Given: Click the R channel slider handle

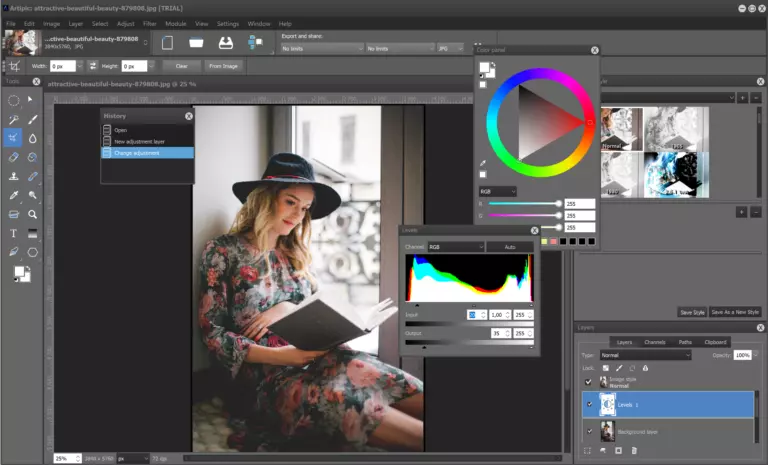Looking at the screenshot, I should (x=558, y=203).
